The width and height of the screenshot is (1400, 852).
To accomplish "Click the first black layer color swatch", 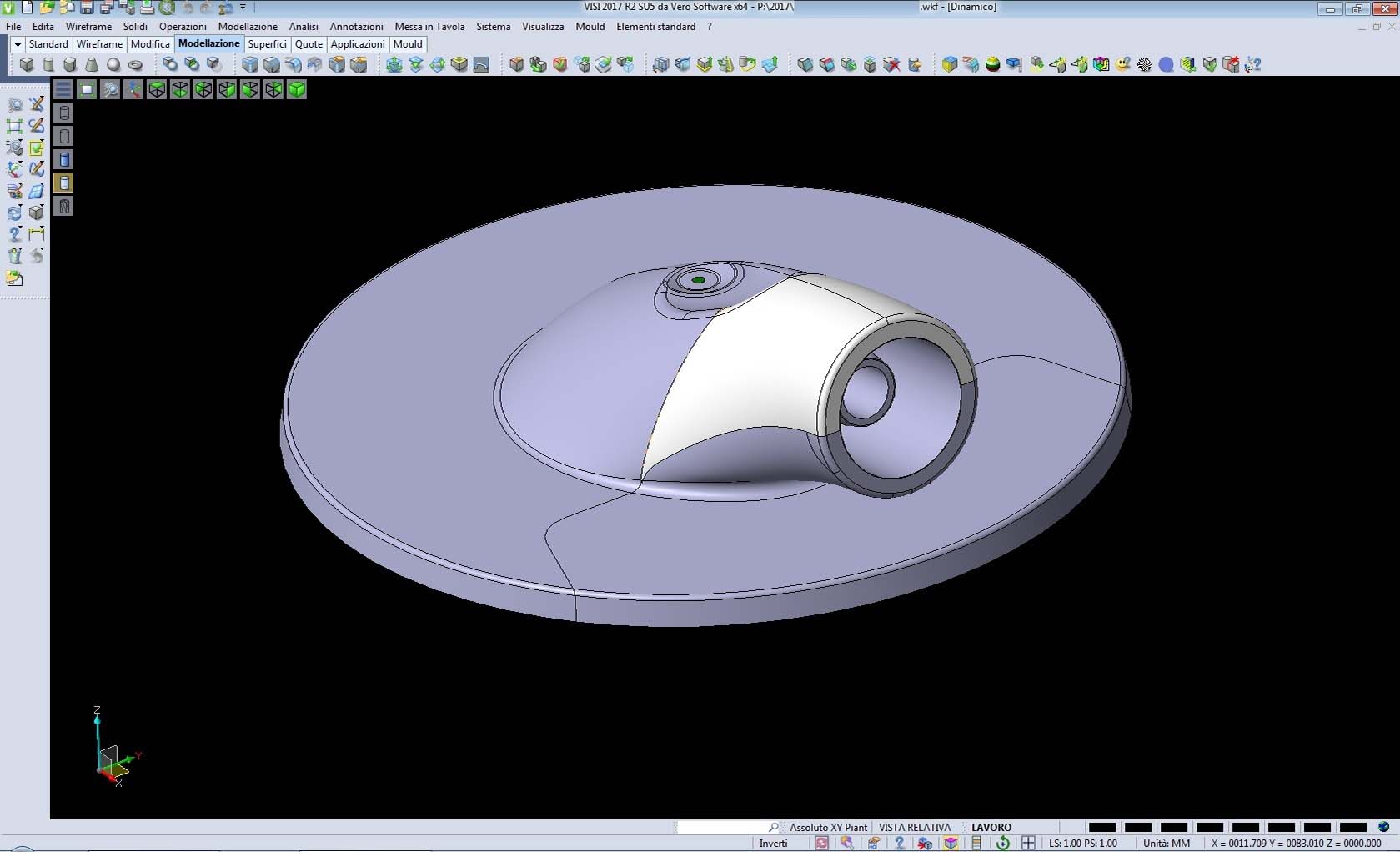I will pyautogui.click(x=1101, y=827).
